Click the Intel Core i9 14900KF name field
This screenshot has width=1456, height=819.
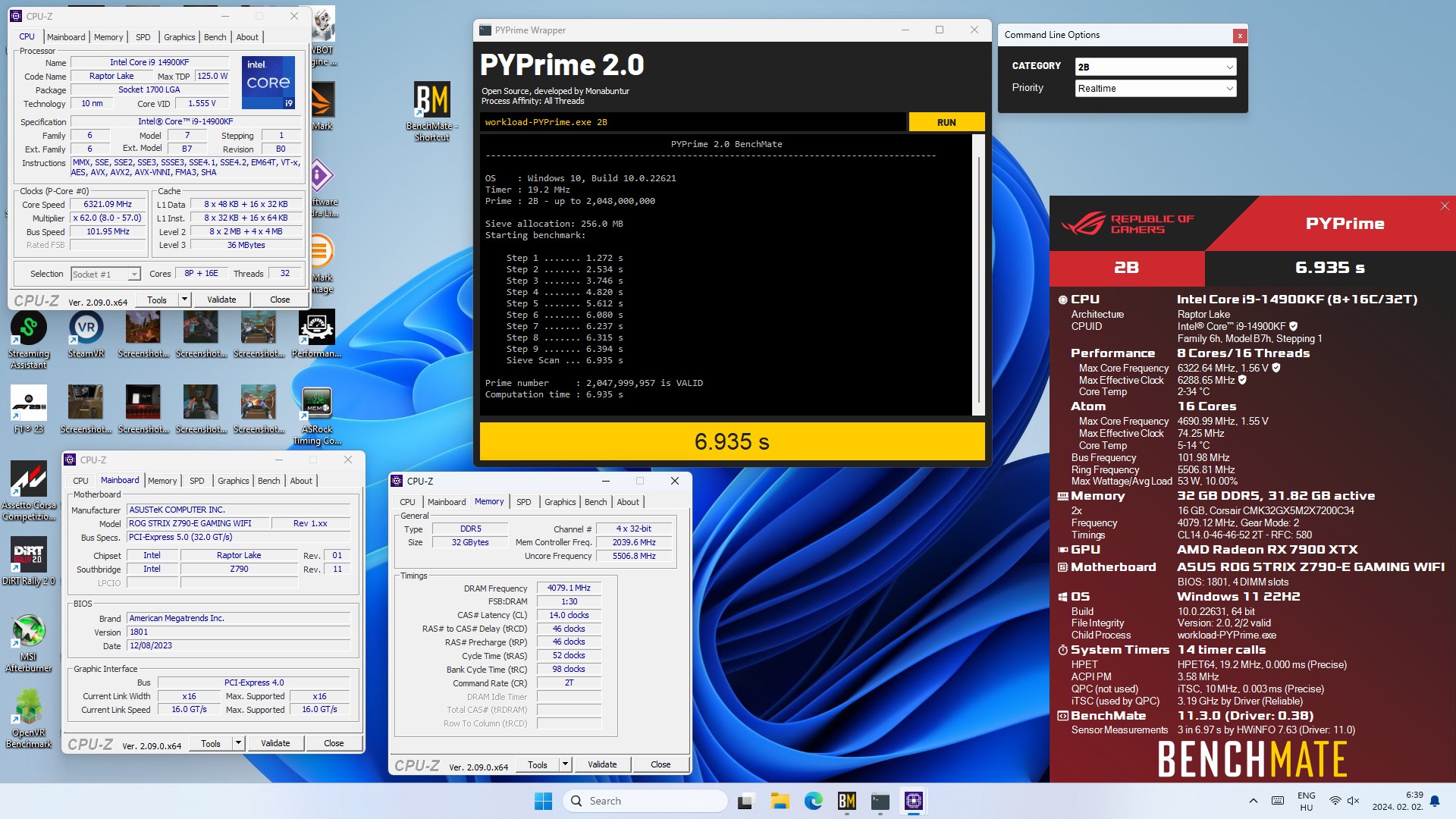click(149, 63)
